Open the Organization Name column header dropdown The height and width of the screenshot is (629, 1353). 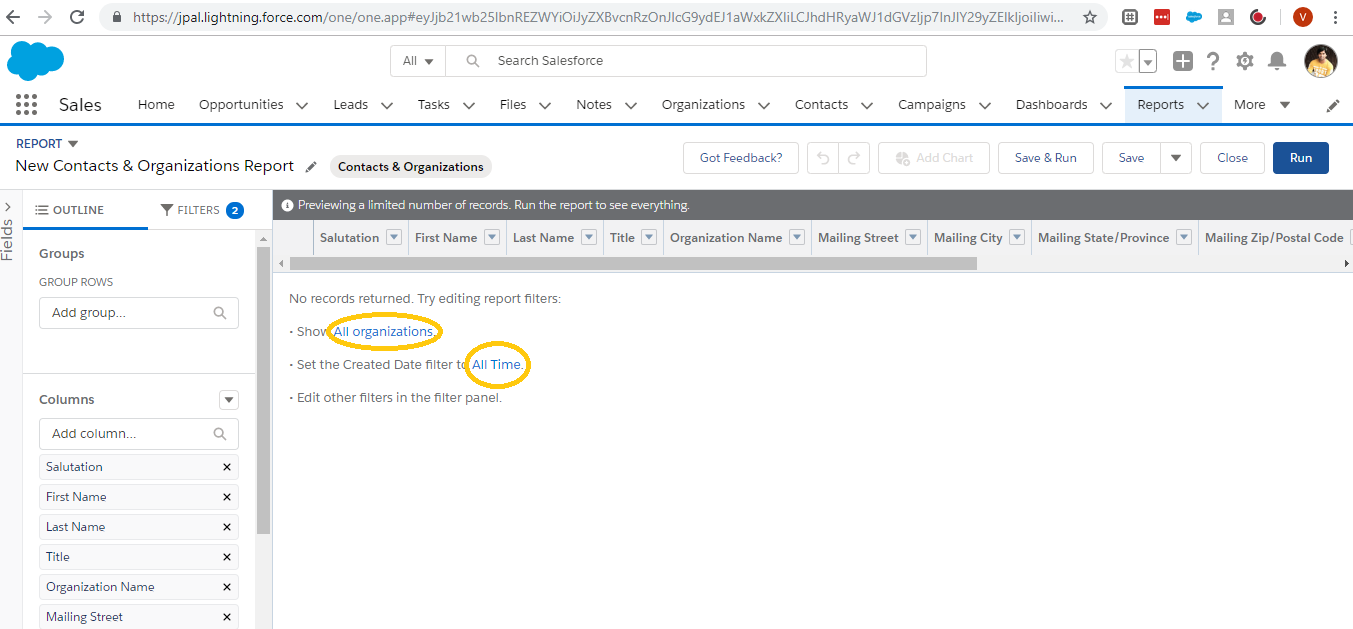(x=797, y=238)
